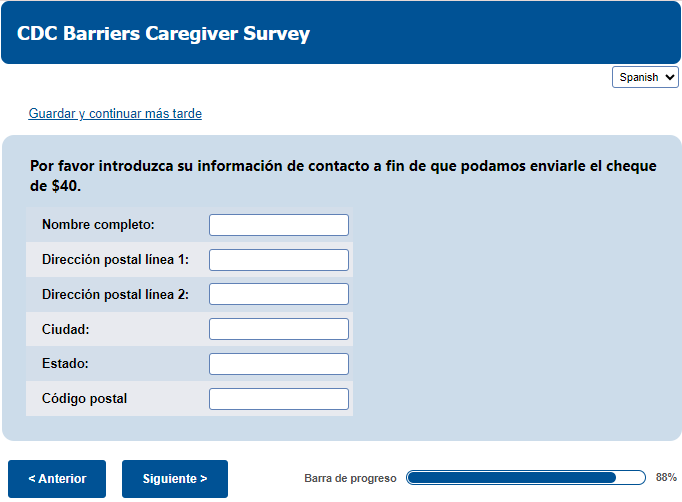
Task: Click the blue progress bar
Action: click(525, 478)
